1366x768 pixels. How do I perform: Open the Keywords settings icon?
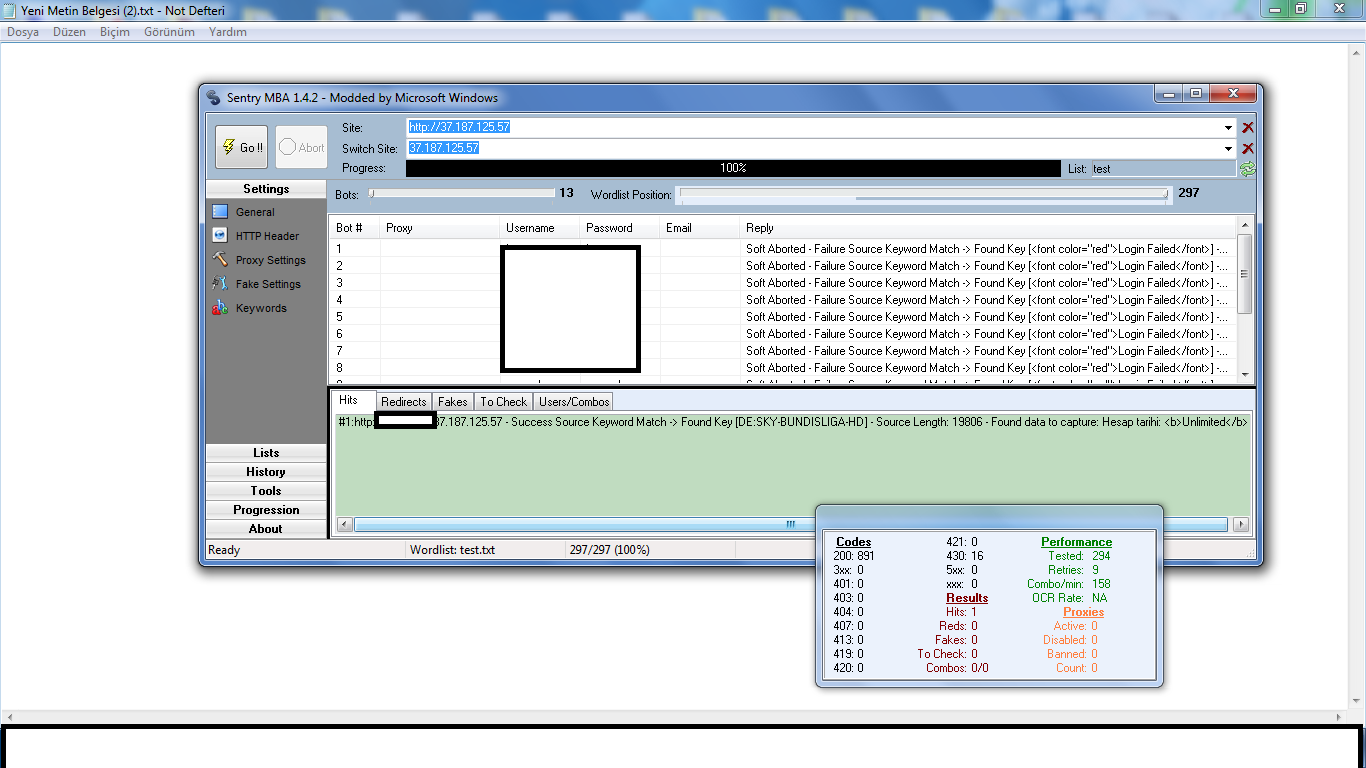pos(220,308)
